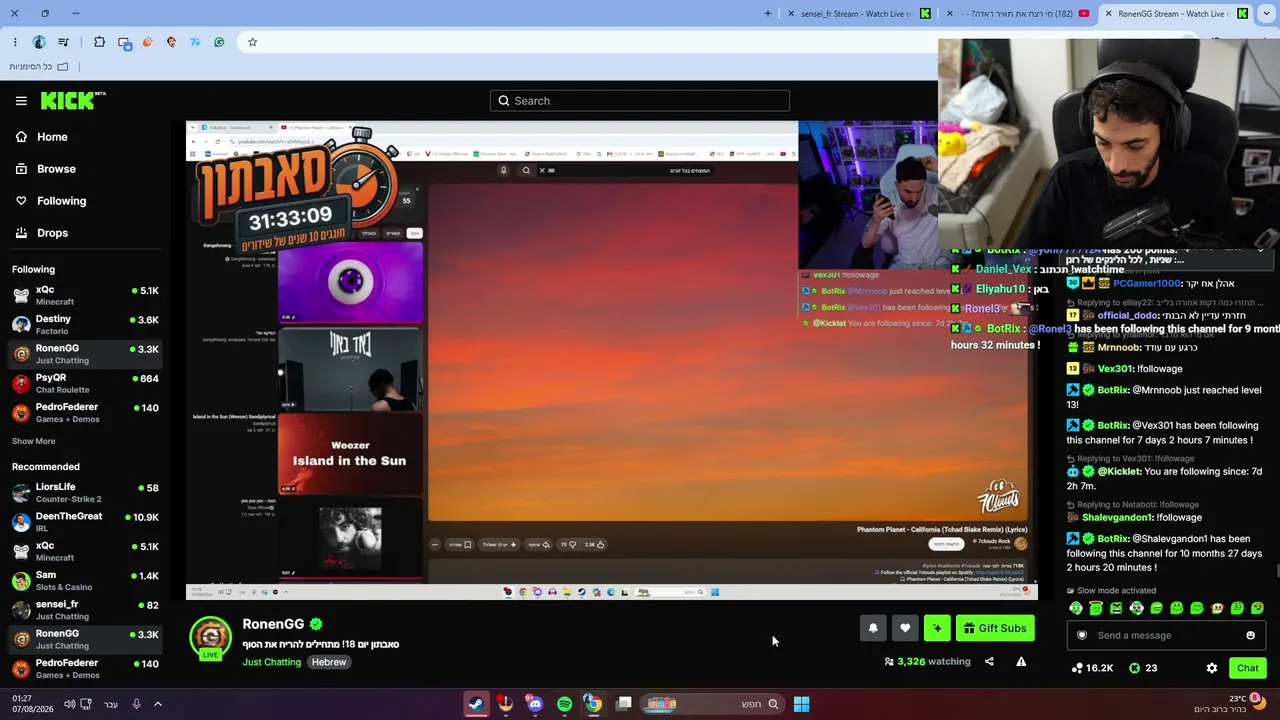Viewport: 1280px width, 720px height.
Task: Share the RonenGG stream
Action: pyautogui.click(x=989, y=661)
